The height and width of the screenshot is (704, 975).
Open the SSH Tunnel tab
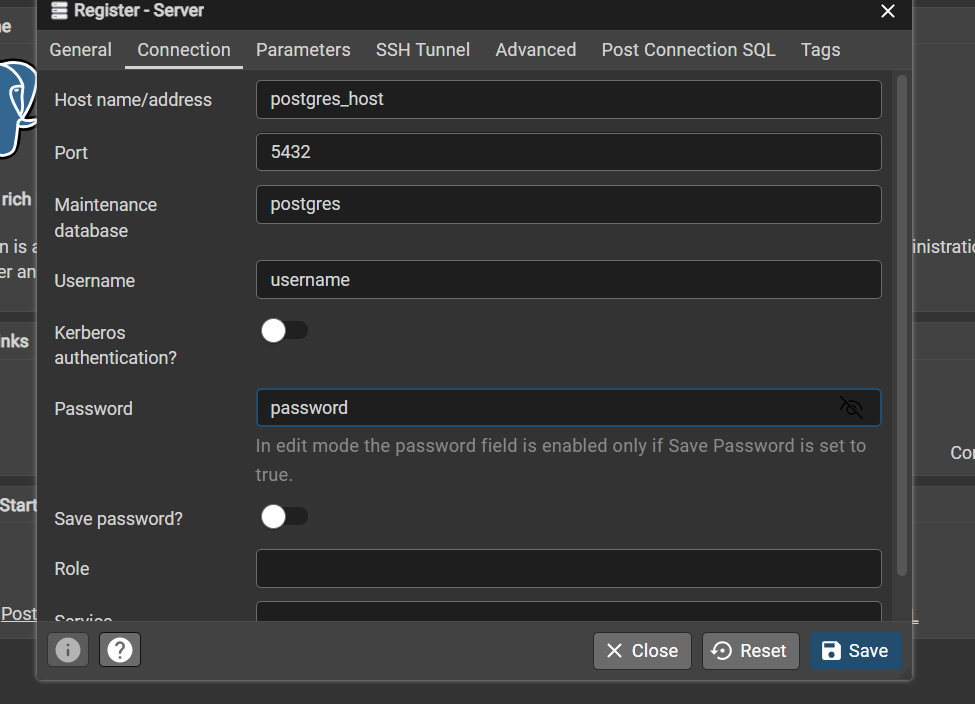422,49
